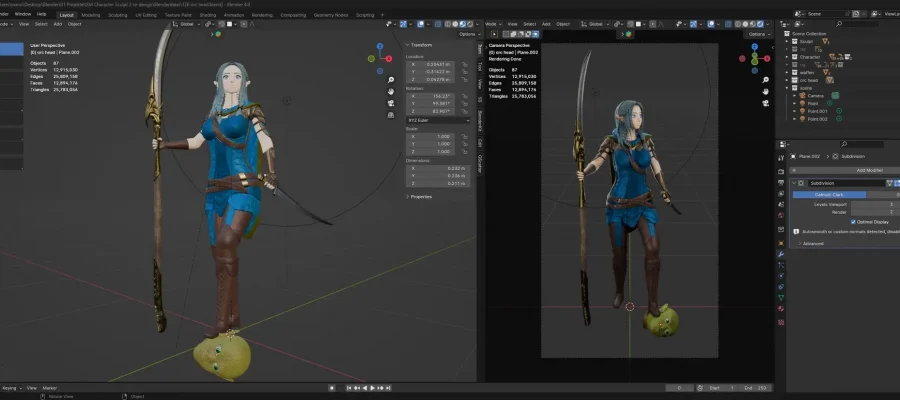This screenshot has height=400, width=900.
Task: Open the Window menu
Action: pyautogui.click(x=23, y=14)
